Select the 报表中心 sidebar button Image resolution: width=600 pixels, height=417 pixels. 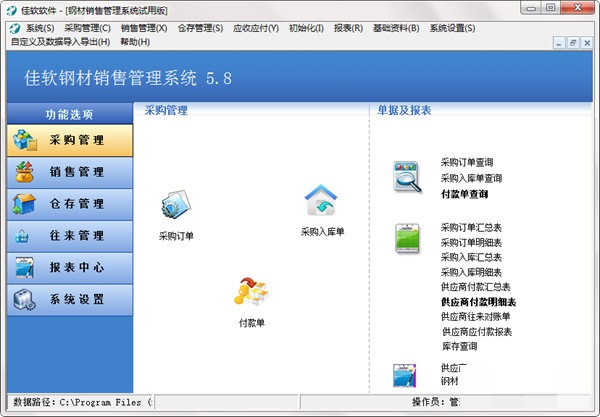pos(70,267)
